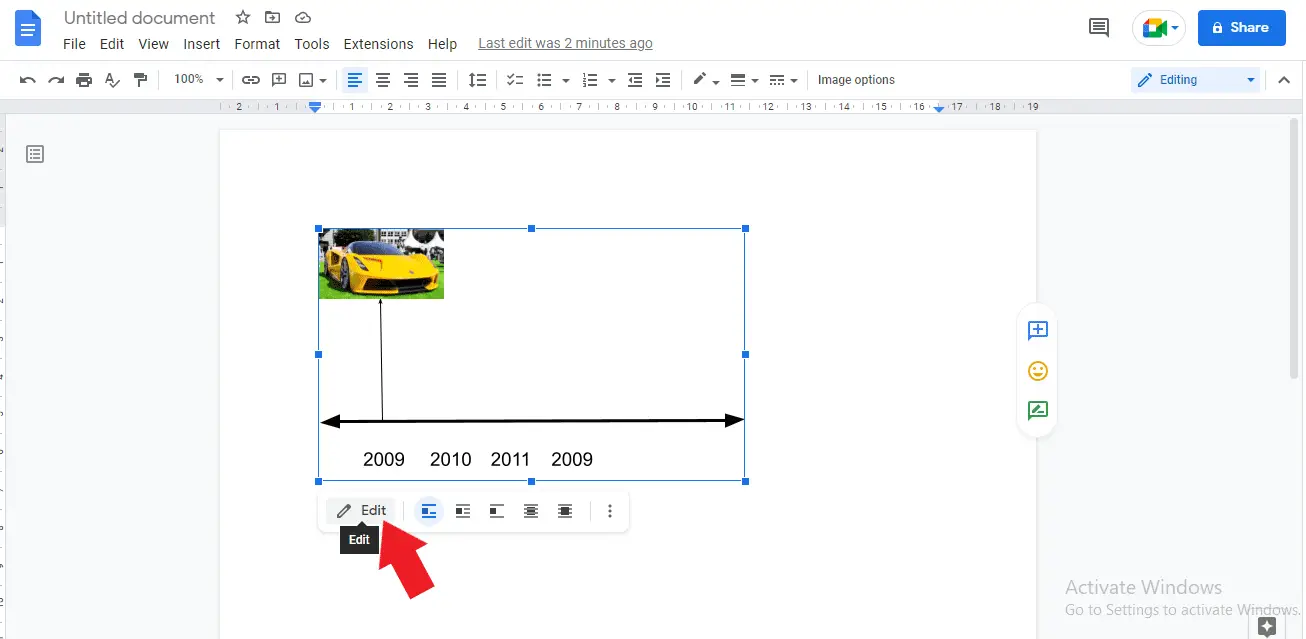Screen dimensions: 1306x639
Task: Insert an image via the toolbar
Action: (x=306, y=79)
